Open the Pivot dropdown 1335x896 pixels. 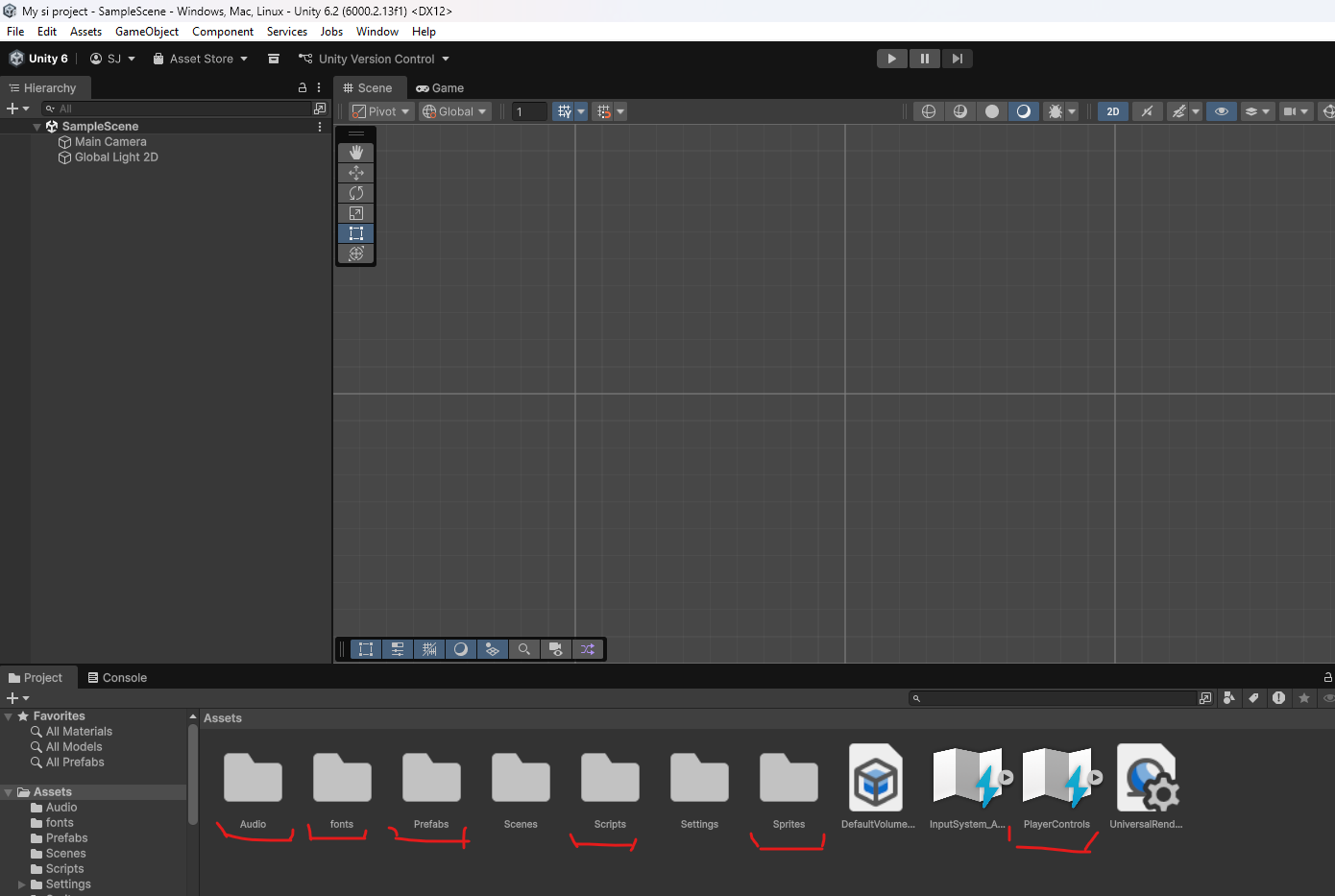tap(381, 111)
